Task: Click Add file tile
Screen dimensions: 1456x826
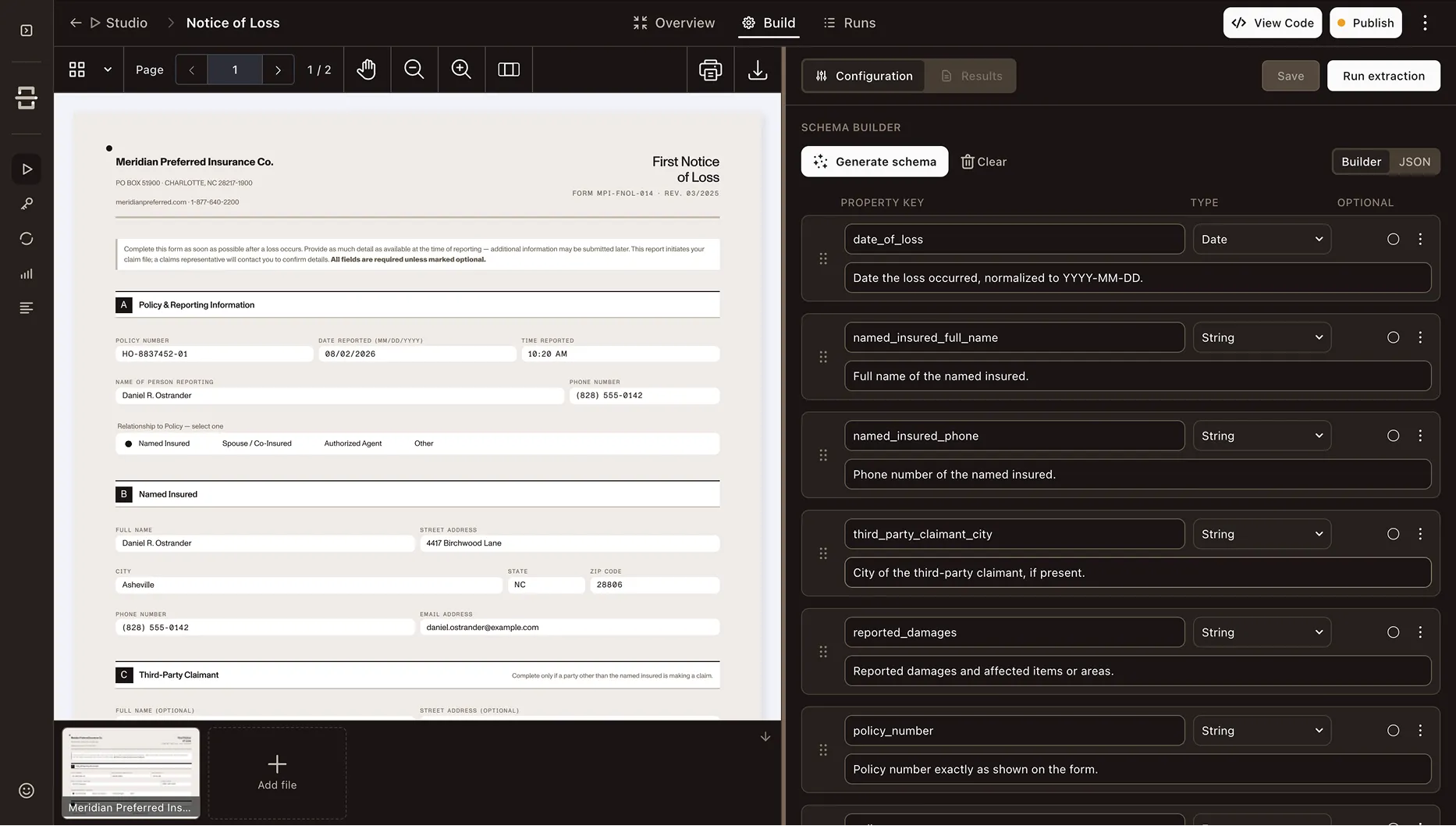Action: (277, 773)
